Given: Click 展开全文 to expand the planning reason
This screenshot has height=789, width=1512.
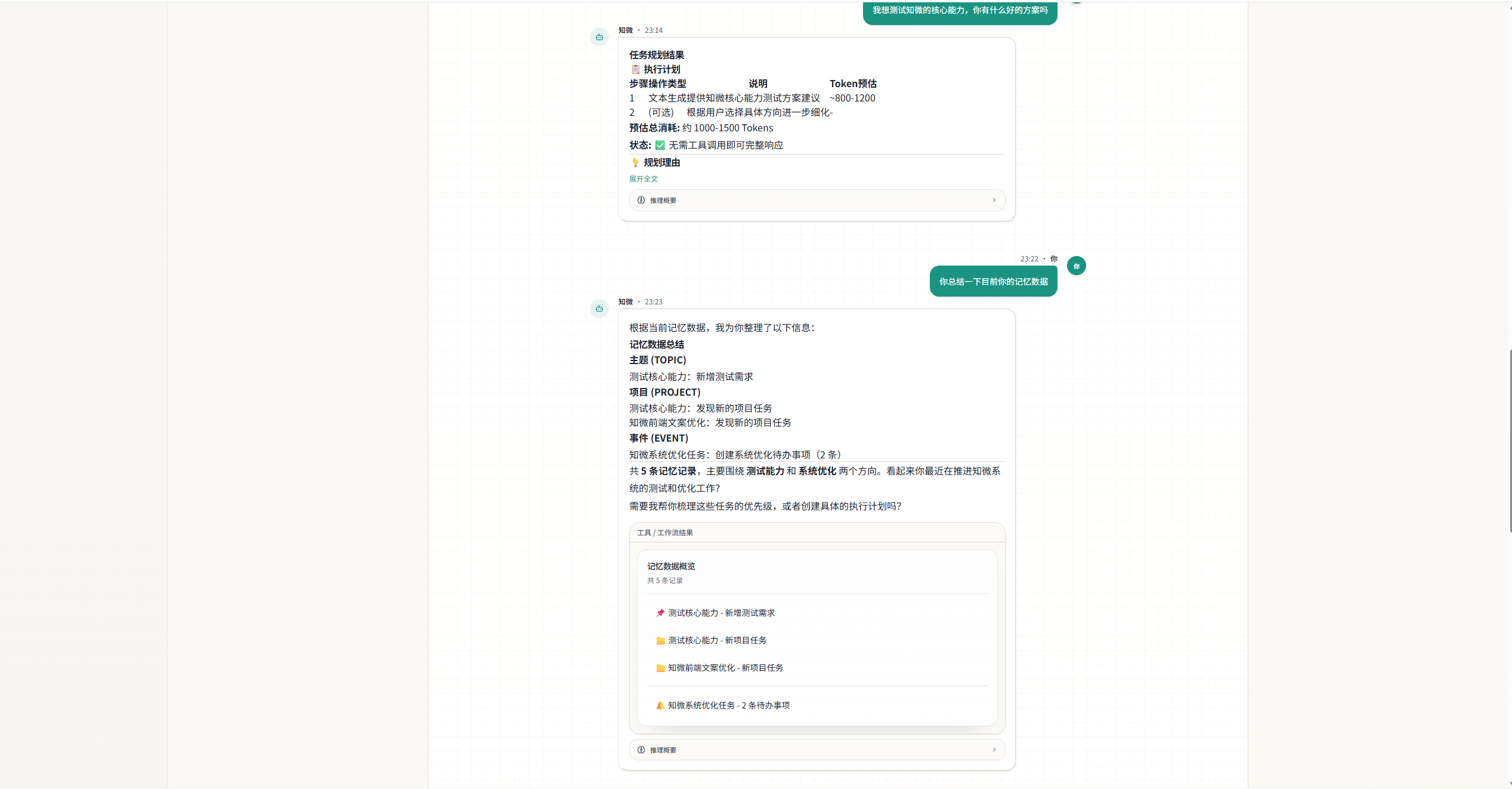Looking at the screenshot, I should [x=643, y=178].
